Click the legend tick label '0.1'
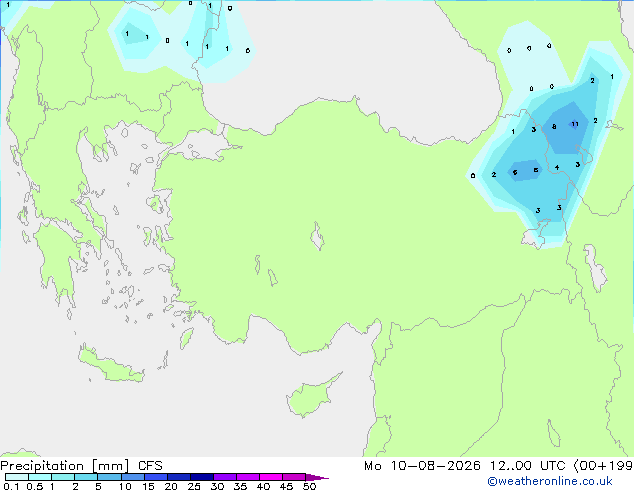The width and height of the screenshot is (634, 490). click(x=11, y=486)
